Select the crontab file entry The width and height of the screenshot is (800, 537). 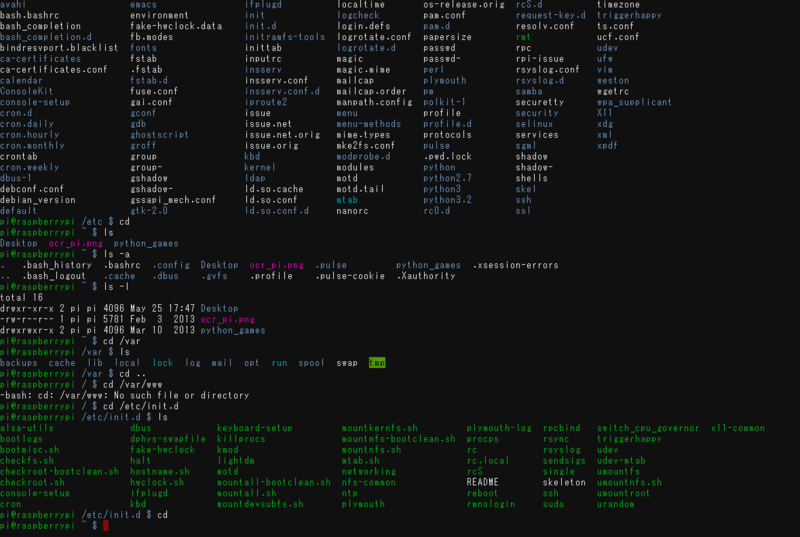(x=19, y=157)
